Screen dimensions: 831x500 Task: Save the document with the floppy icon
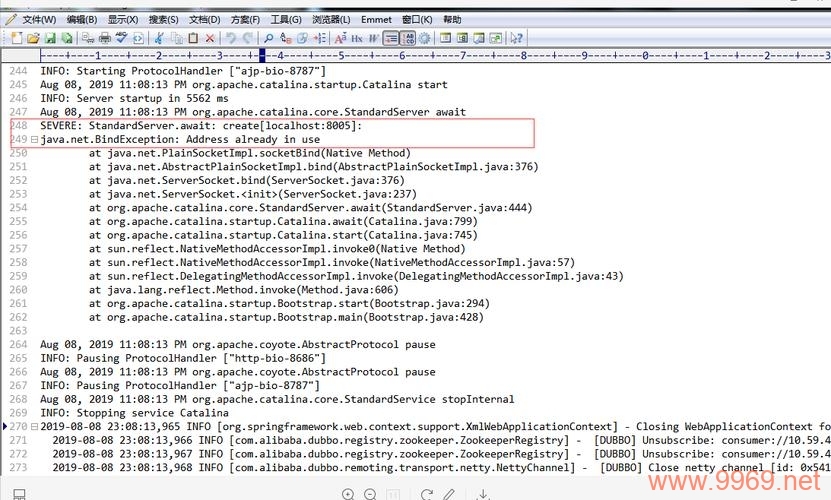pos(50,38)
